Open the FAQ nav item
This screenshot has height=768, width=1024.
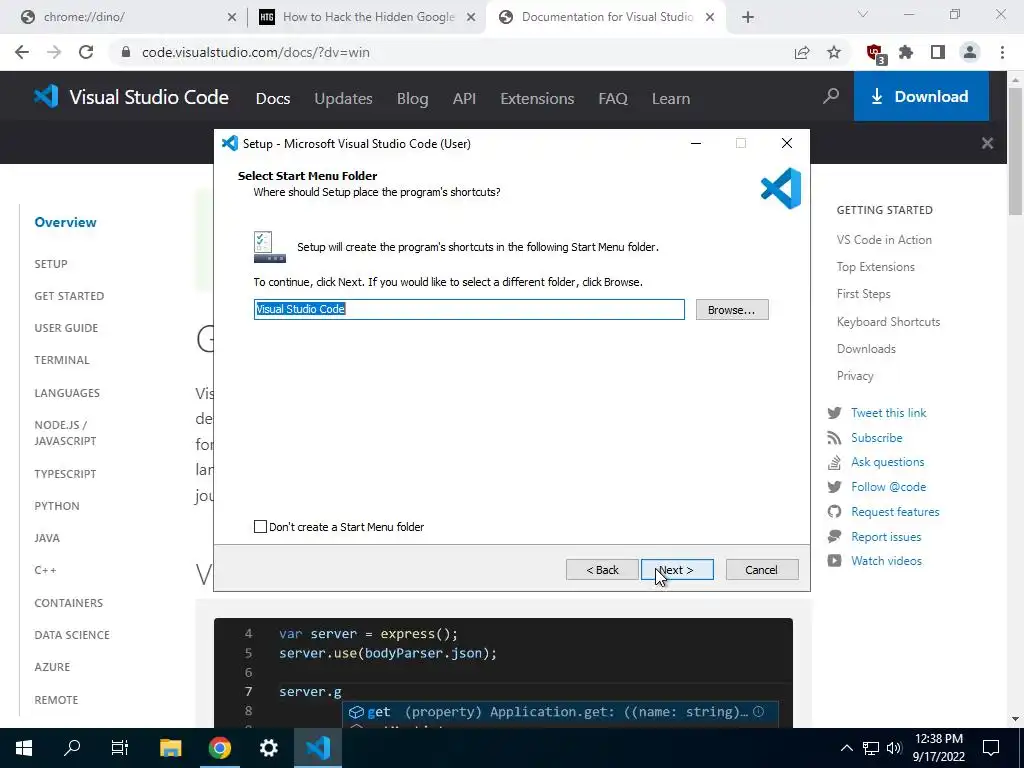(x=613, y=99)
